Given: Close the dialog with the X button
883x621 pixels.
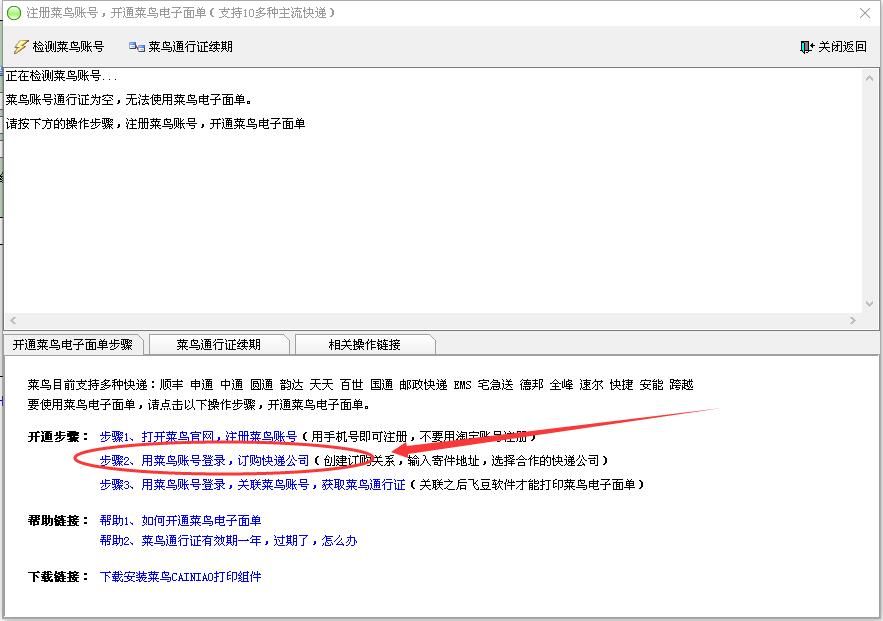Looking at the screenshot, I should [864, 13].
